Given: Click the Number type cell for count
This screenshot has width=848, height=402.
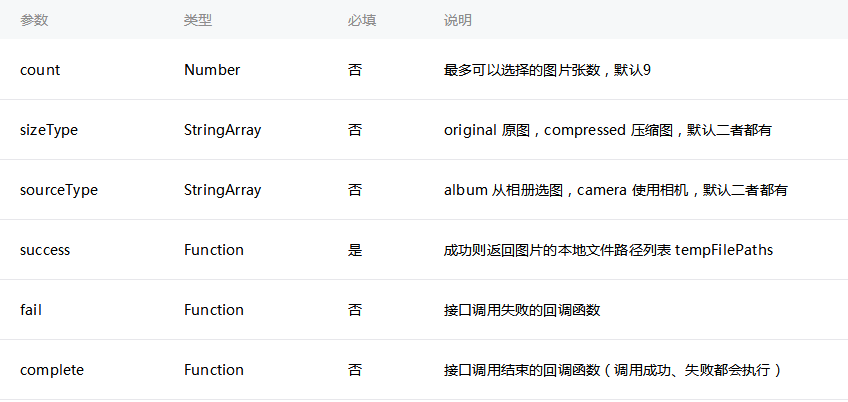Looking at the screenshot, I should [x=212, y=70].
